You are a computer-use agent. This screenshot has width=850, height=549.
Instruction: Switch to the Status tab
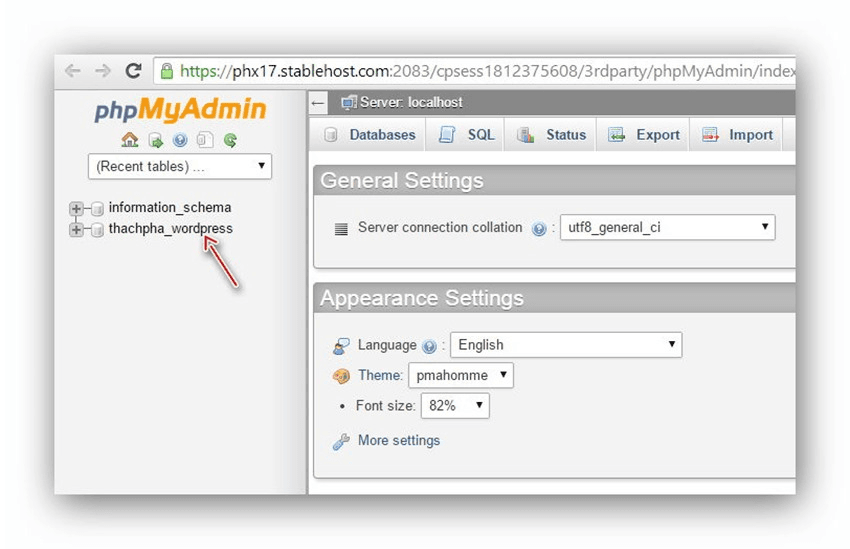[551, 134]
